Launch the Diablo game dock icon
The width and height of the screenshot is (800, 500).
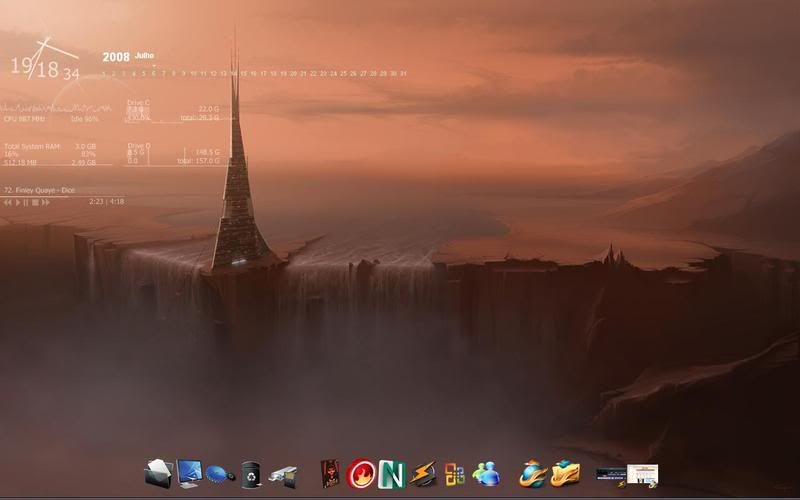330,473
